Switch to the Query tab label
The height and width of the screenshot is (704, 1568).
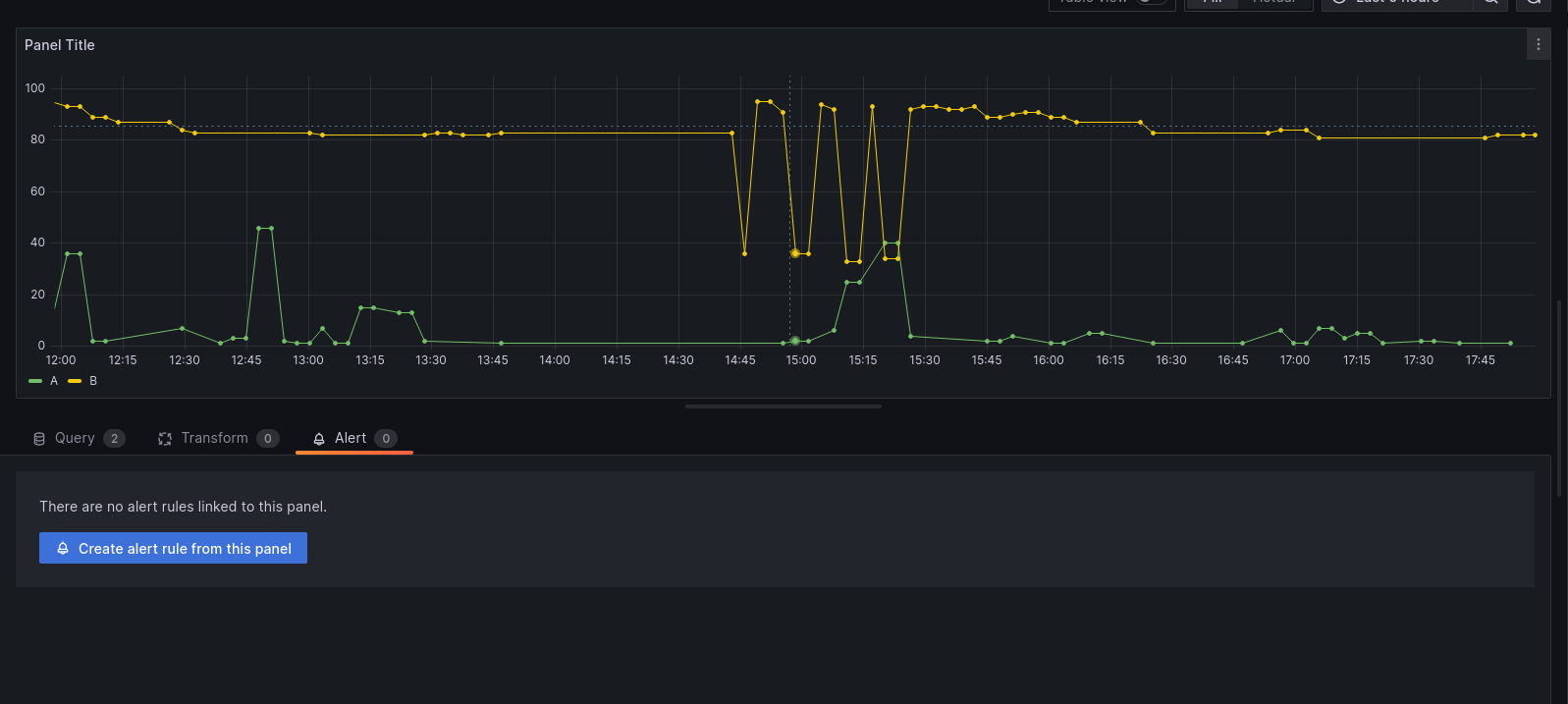pyautogui.click(x=75, y=439)
